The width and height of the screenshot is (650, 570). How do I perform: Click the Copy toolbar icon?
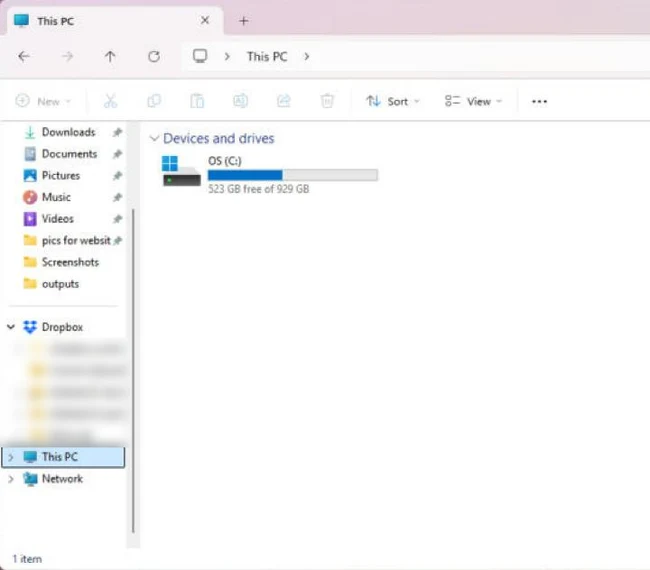tap(154, 101)
